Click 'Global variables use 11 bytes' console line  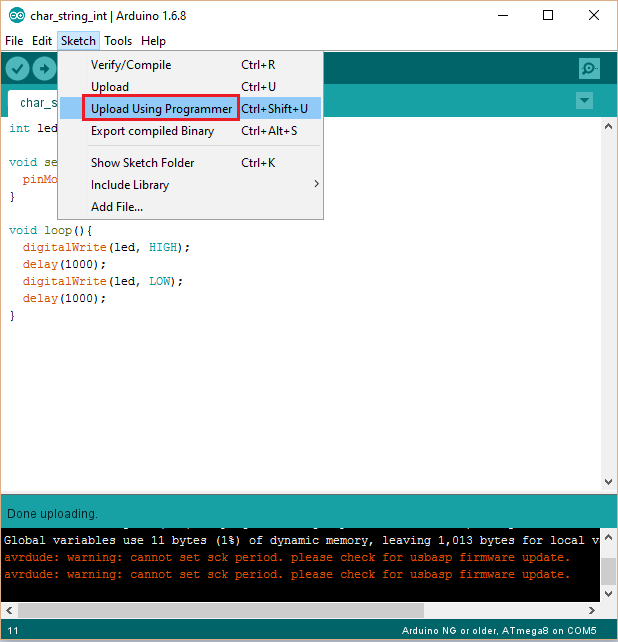tap(301, 540)
